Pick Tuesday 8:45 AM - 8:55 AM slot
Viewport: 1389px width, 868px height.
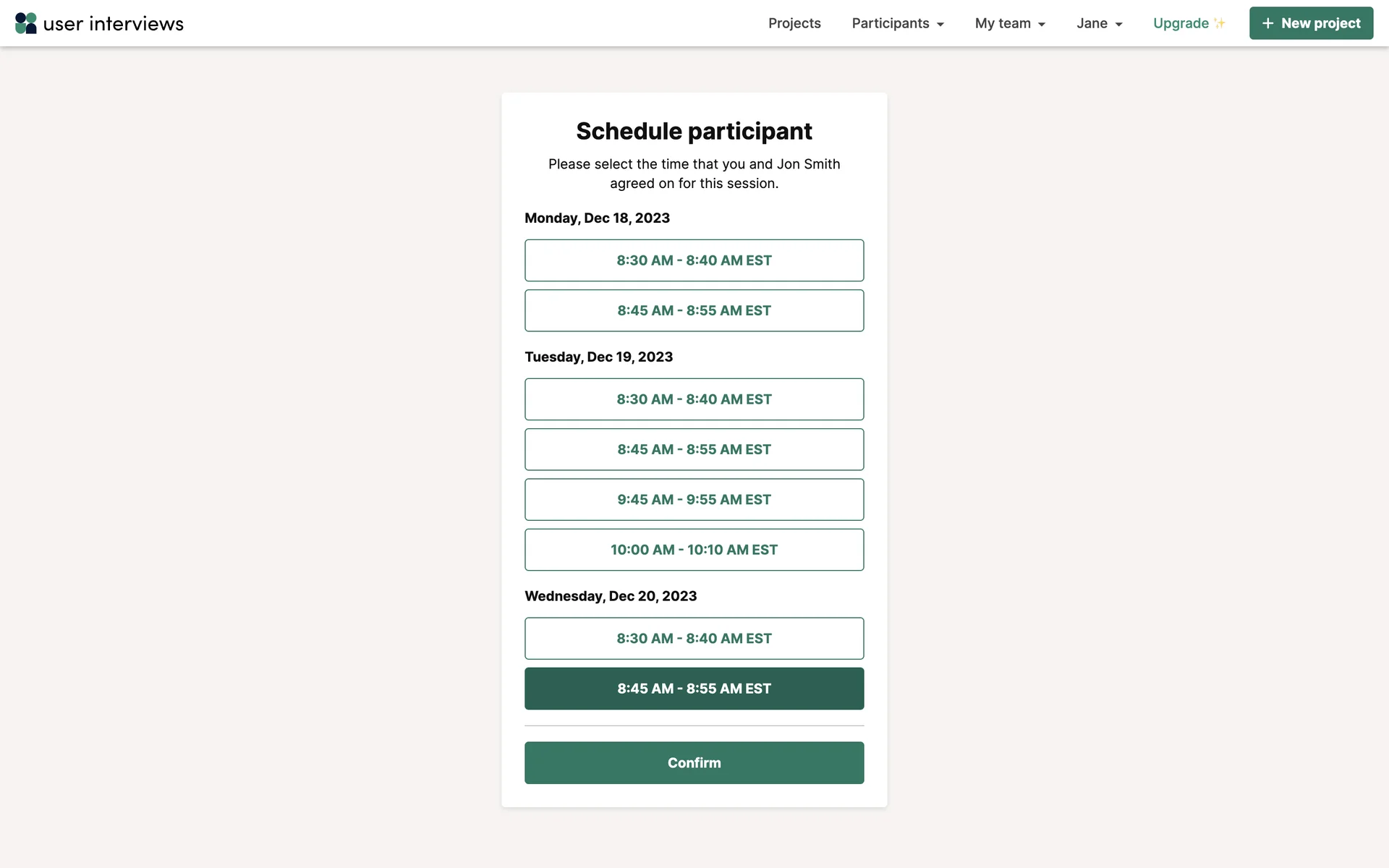(694, 449)
